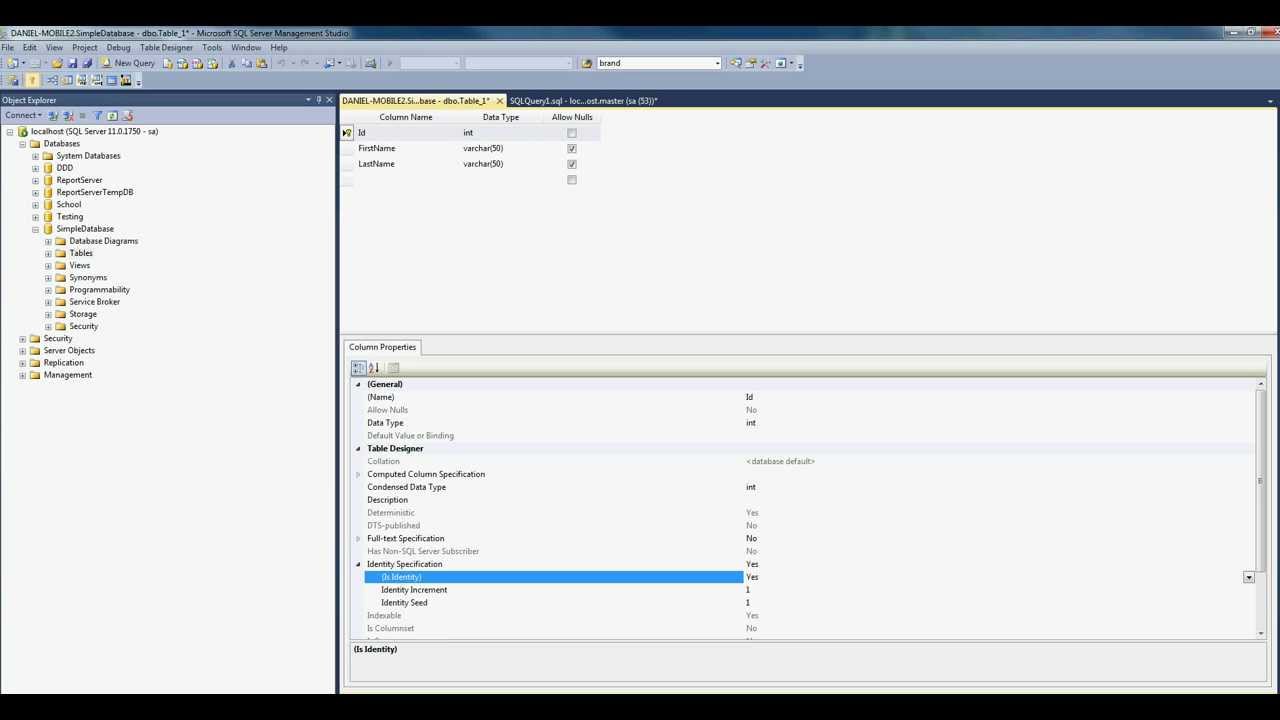Click the Manage Indexes and Keys icon
Image resolution: width=1280 pixels, height=720 pixels.
[x=67, y=80]
